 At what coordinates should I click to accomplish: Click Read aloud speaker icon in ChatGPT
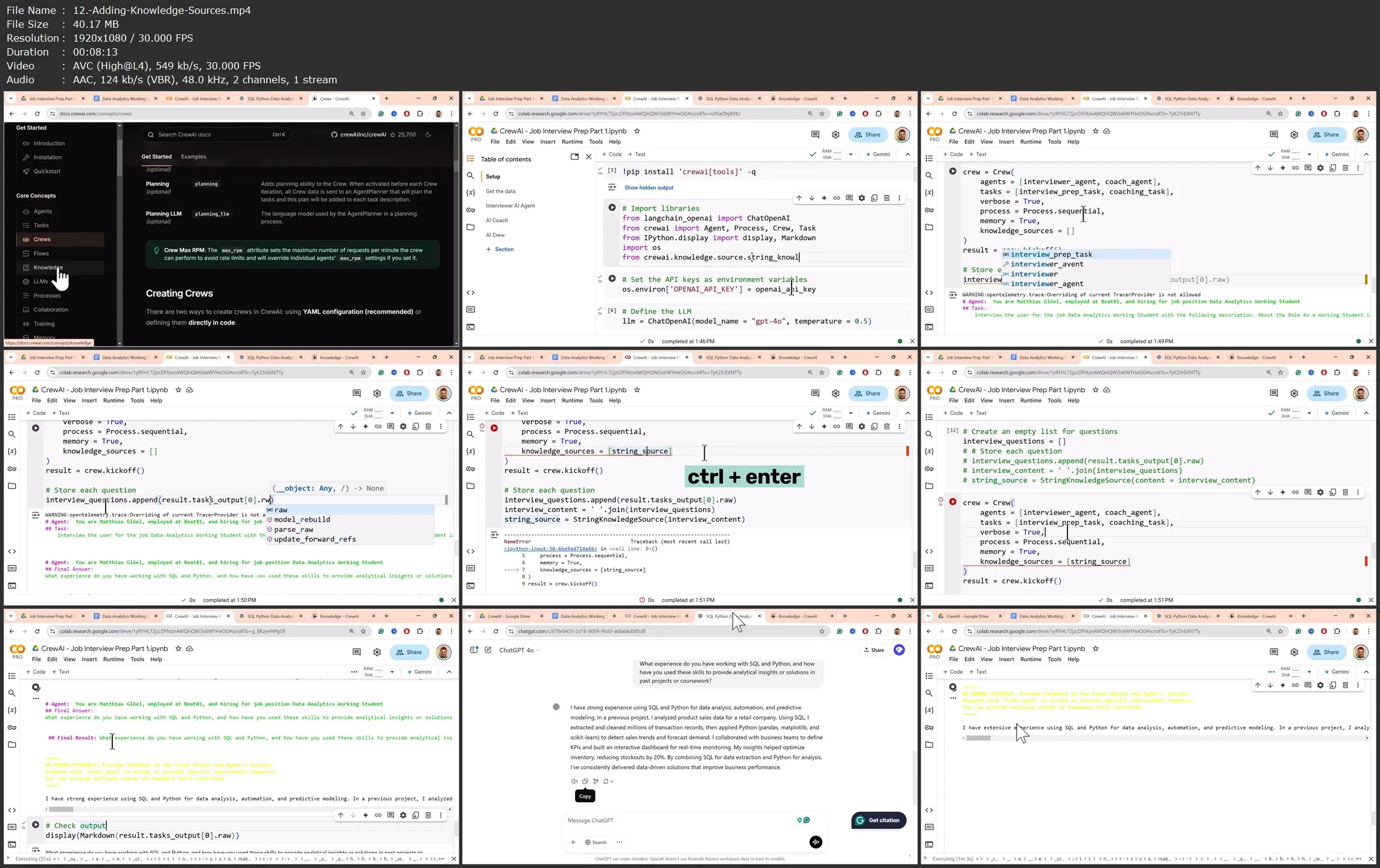(x=574, y=781)
